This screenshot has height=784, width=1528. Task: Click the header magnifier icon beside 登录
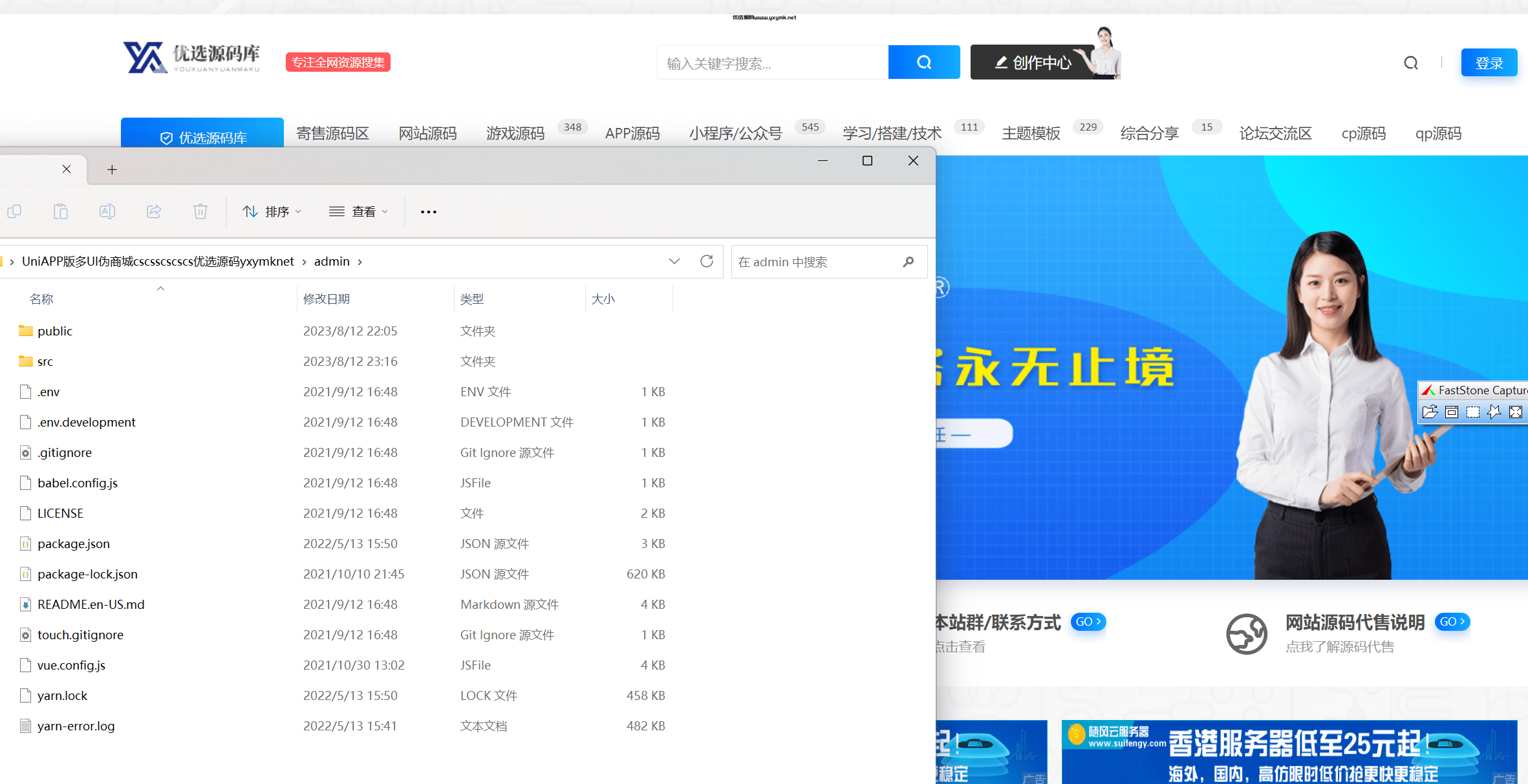1411,63
